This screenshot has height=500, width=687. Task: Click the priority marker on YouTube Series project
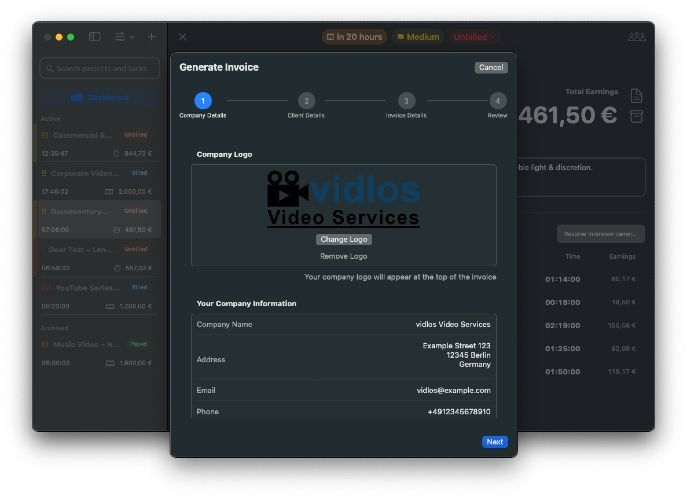pos(46,288)
